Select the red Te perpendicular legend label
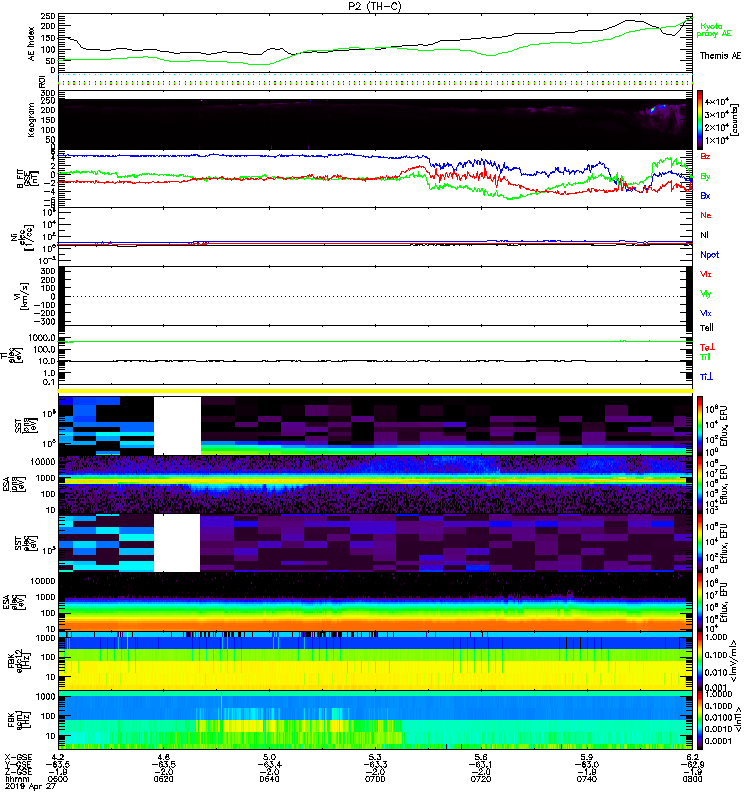 707,347
